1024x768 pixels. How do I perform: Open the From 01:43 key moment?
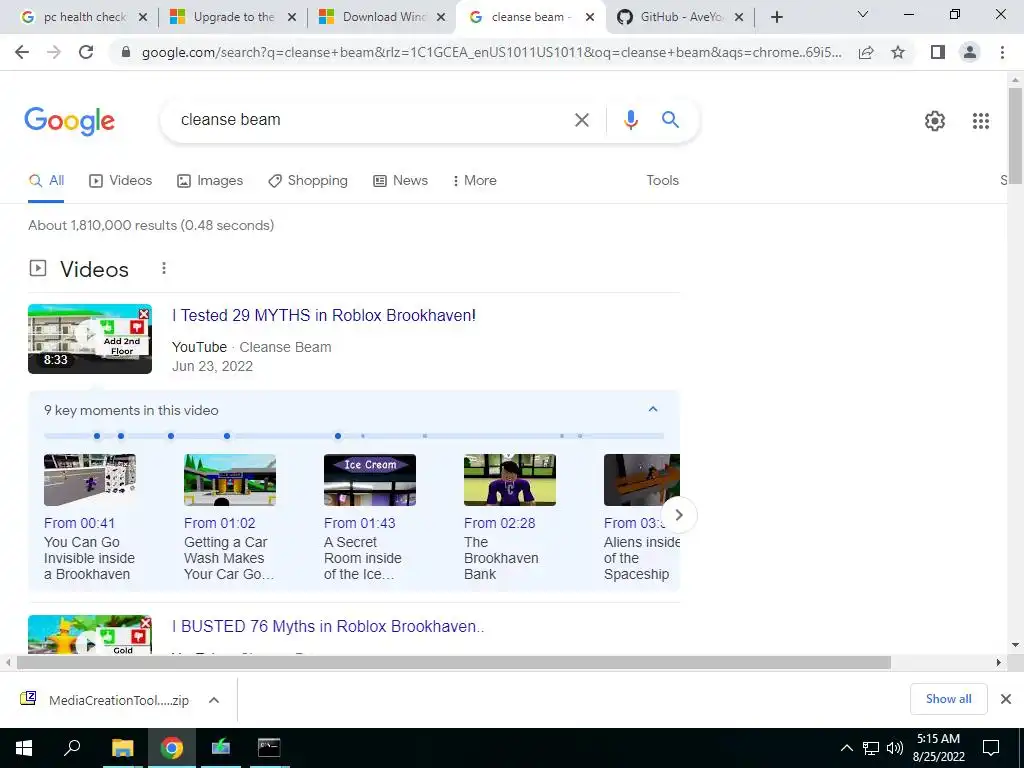[360, 523]
